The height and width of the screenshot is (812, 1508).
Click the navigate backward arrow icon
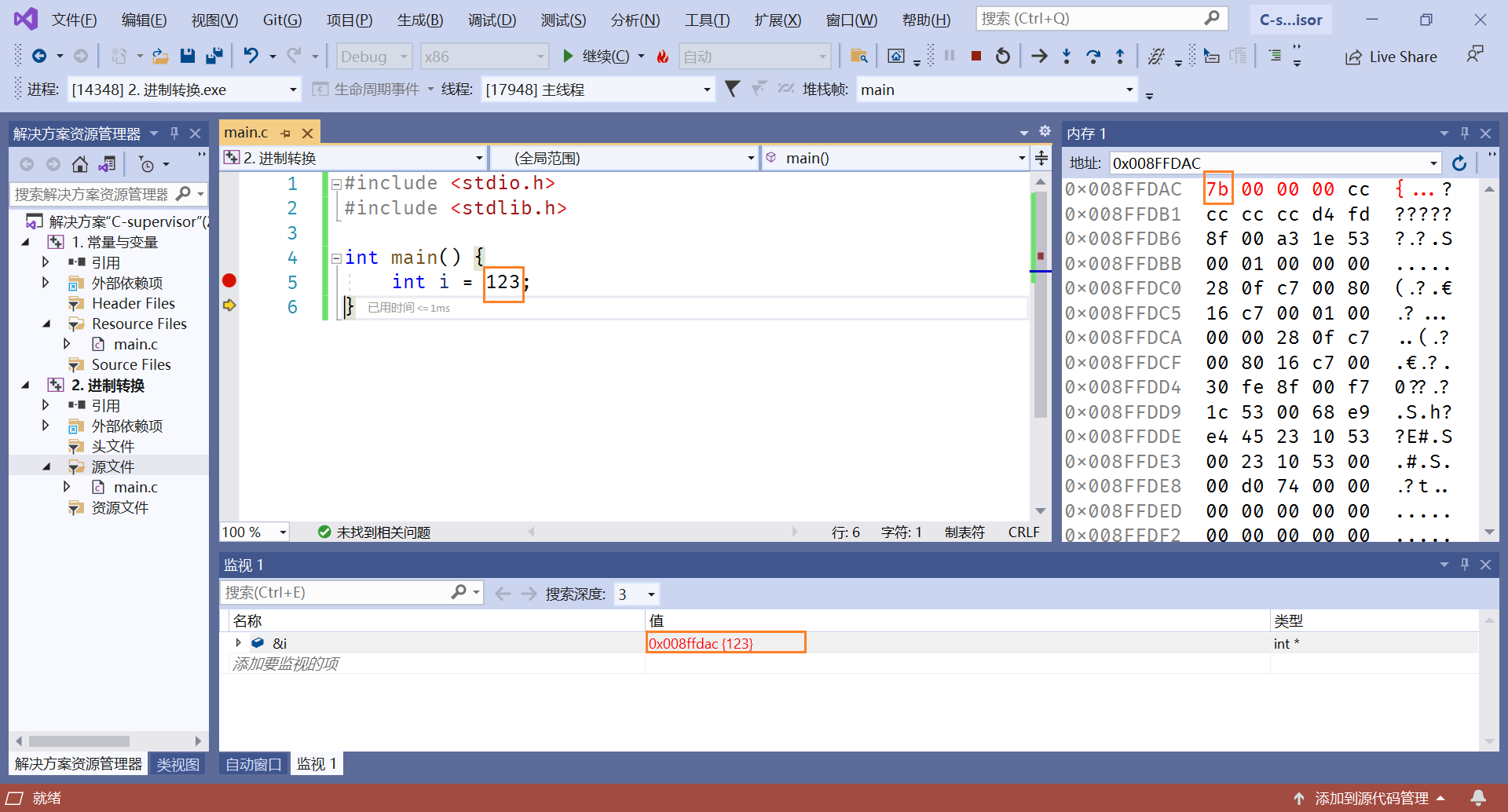tap(38, 56)
